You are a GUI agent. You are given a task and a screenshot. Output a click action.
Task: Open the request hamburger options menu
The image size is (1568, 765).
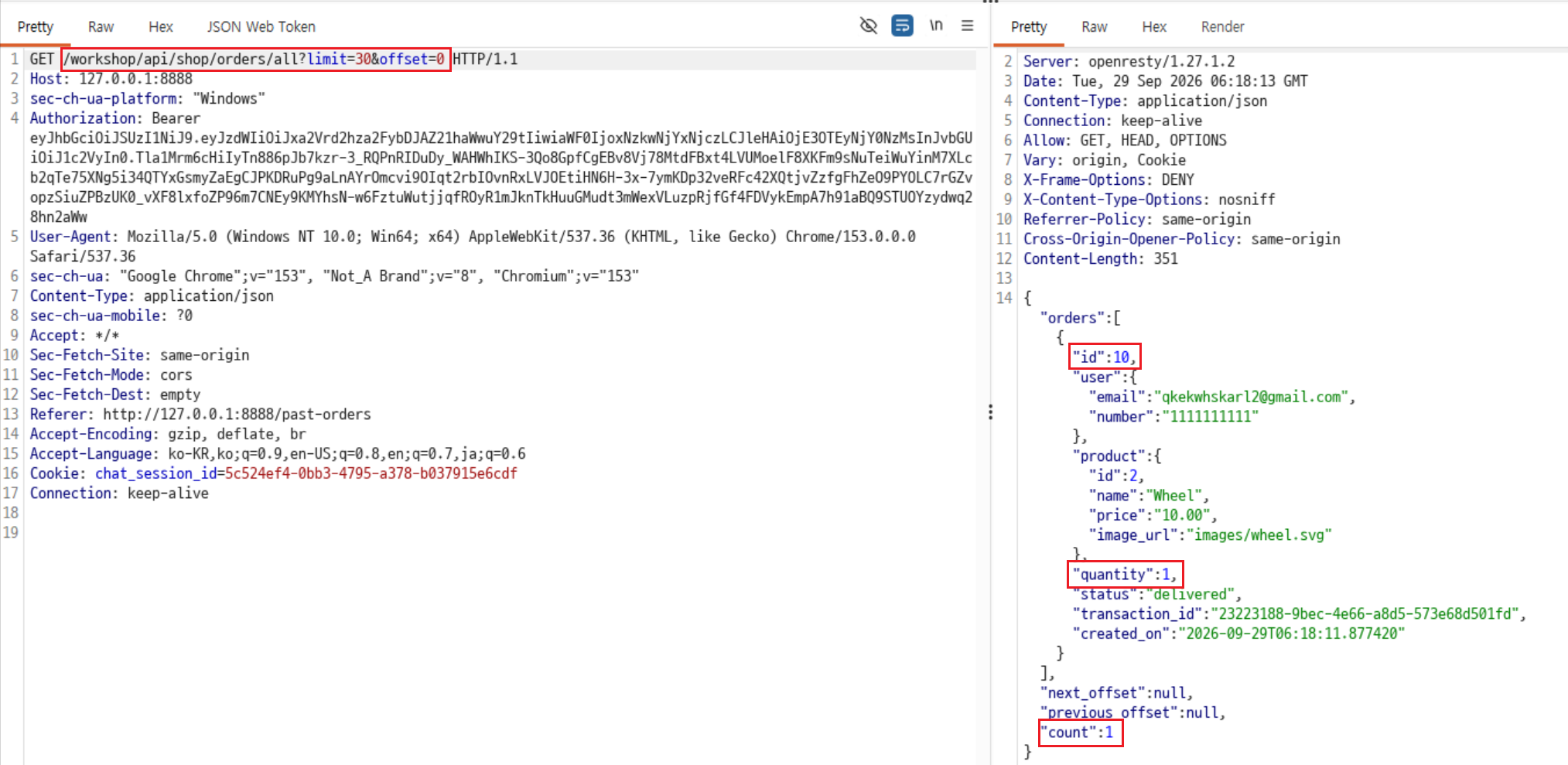[x=967, y=26]
